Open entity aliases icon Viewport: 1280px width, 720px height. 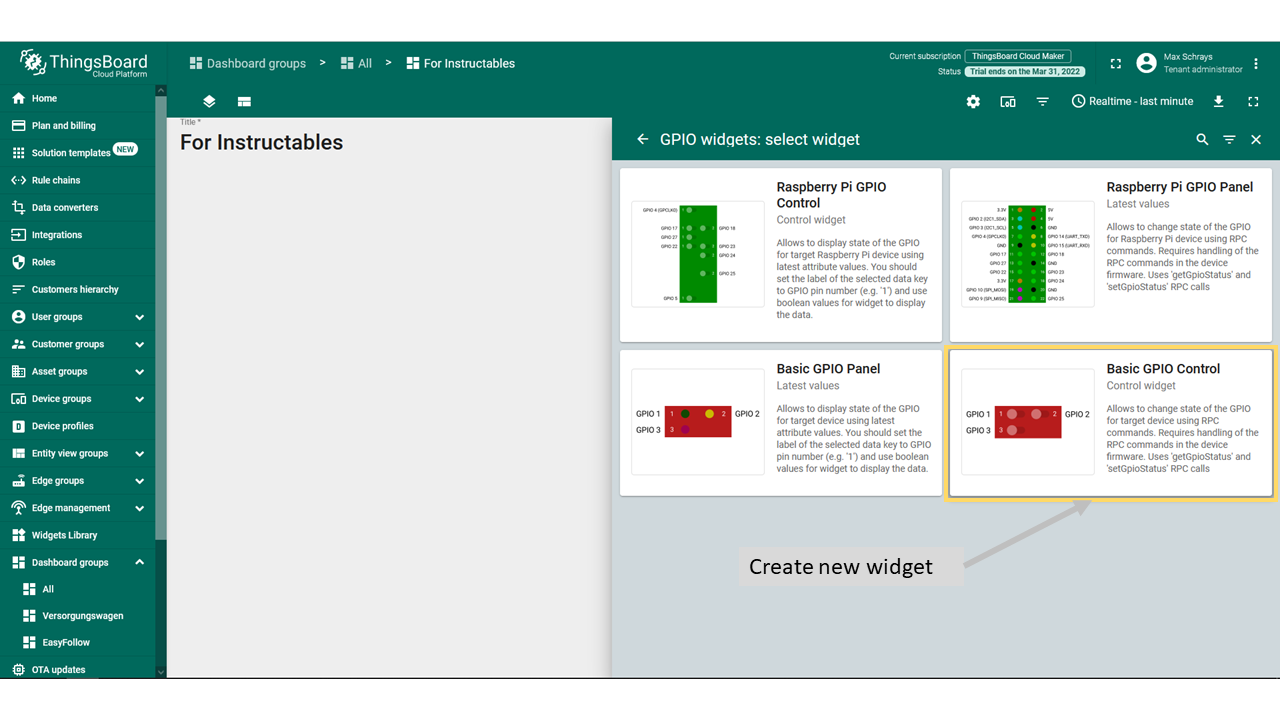click(1008, 101)
